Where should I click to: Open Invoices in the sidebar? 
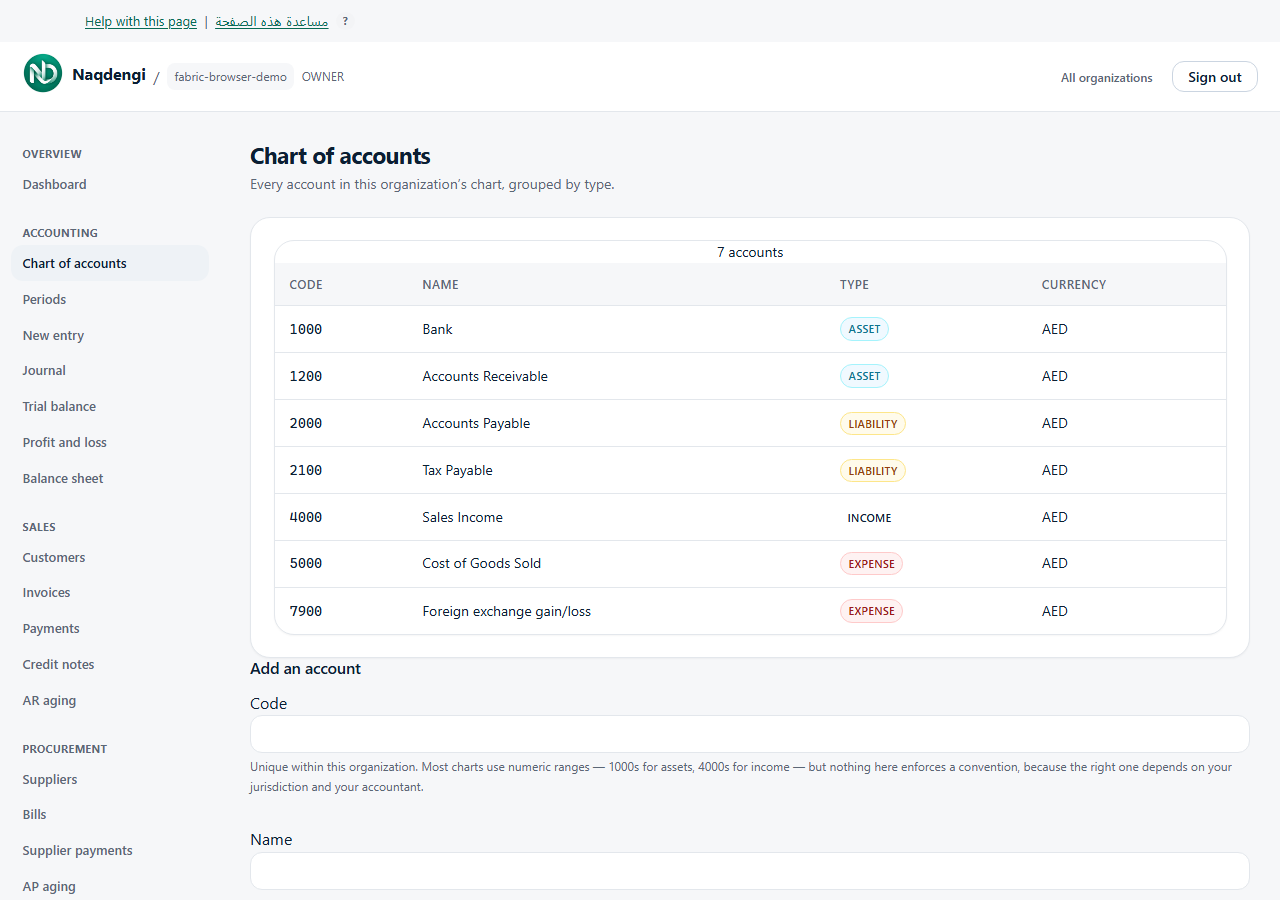pyautogui.click(x=47, y=592)
